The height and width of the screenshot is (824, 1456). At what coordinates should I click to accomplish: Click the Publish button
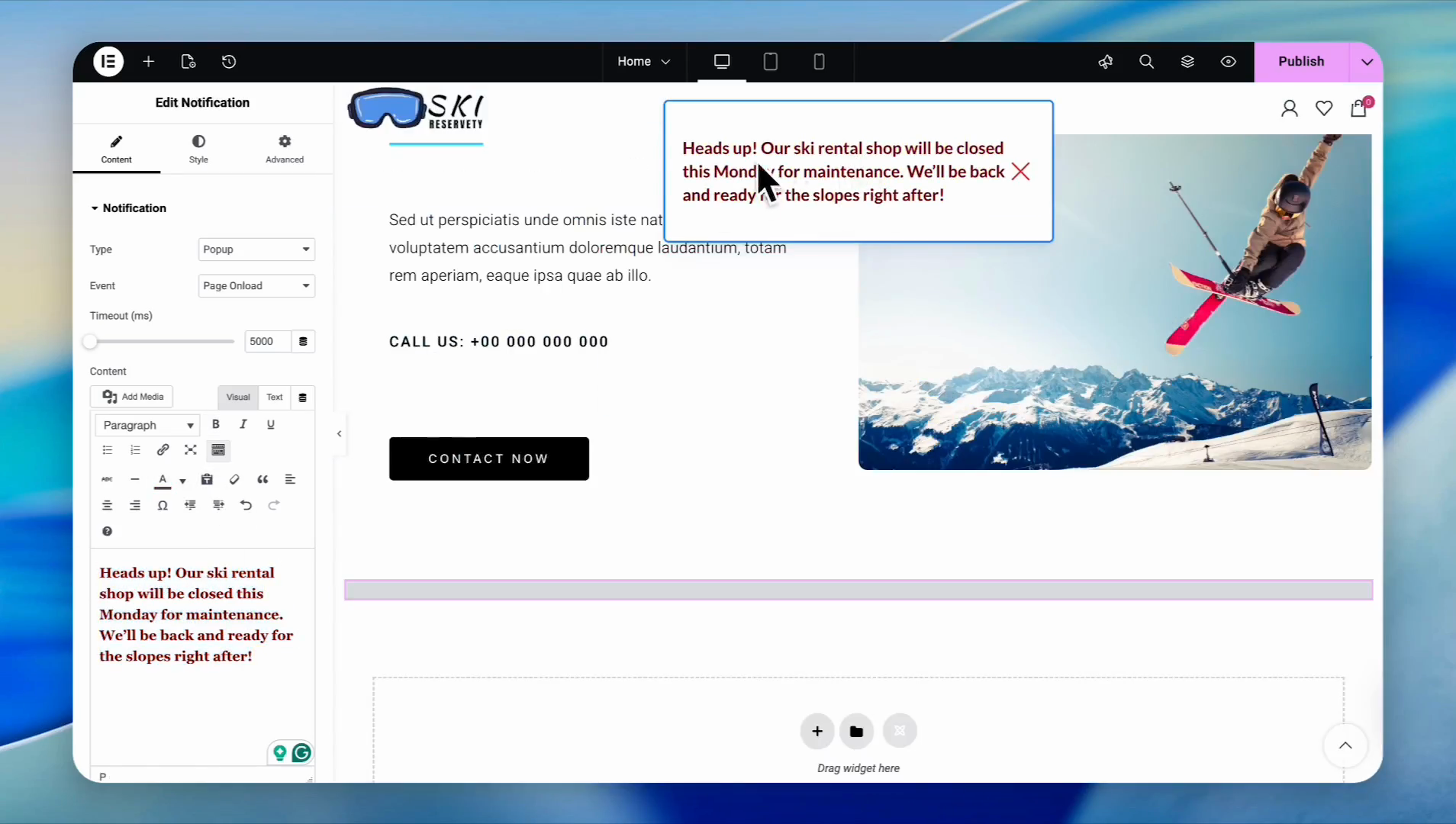1300,62
